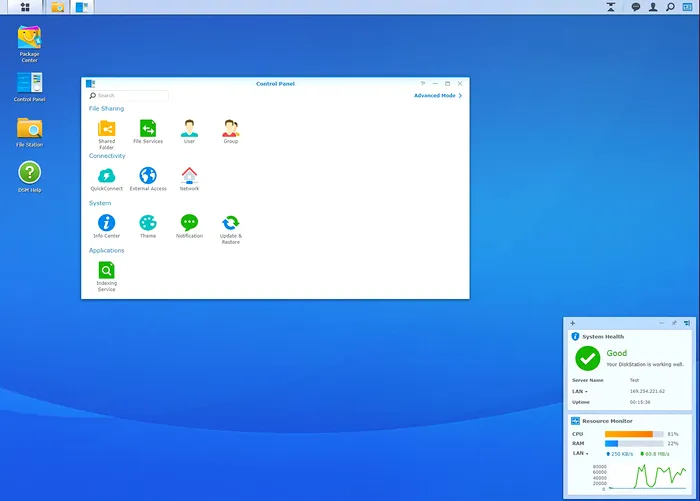Open the DSM Help desktop shortcut
The height and width of the screenshot is (501, 700).
point(29,177)
